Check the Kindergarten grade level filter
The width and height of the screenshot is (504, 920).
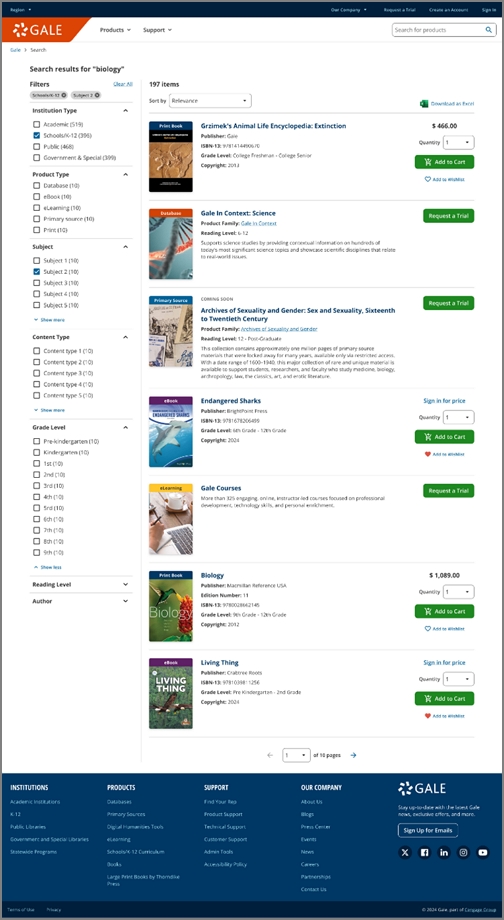point(36,452)
